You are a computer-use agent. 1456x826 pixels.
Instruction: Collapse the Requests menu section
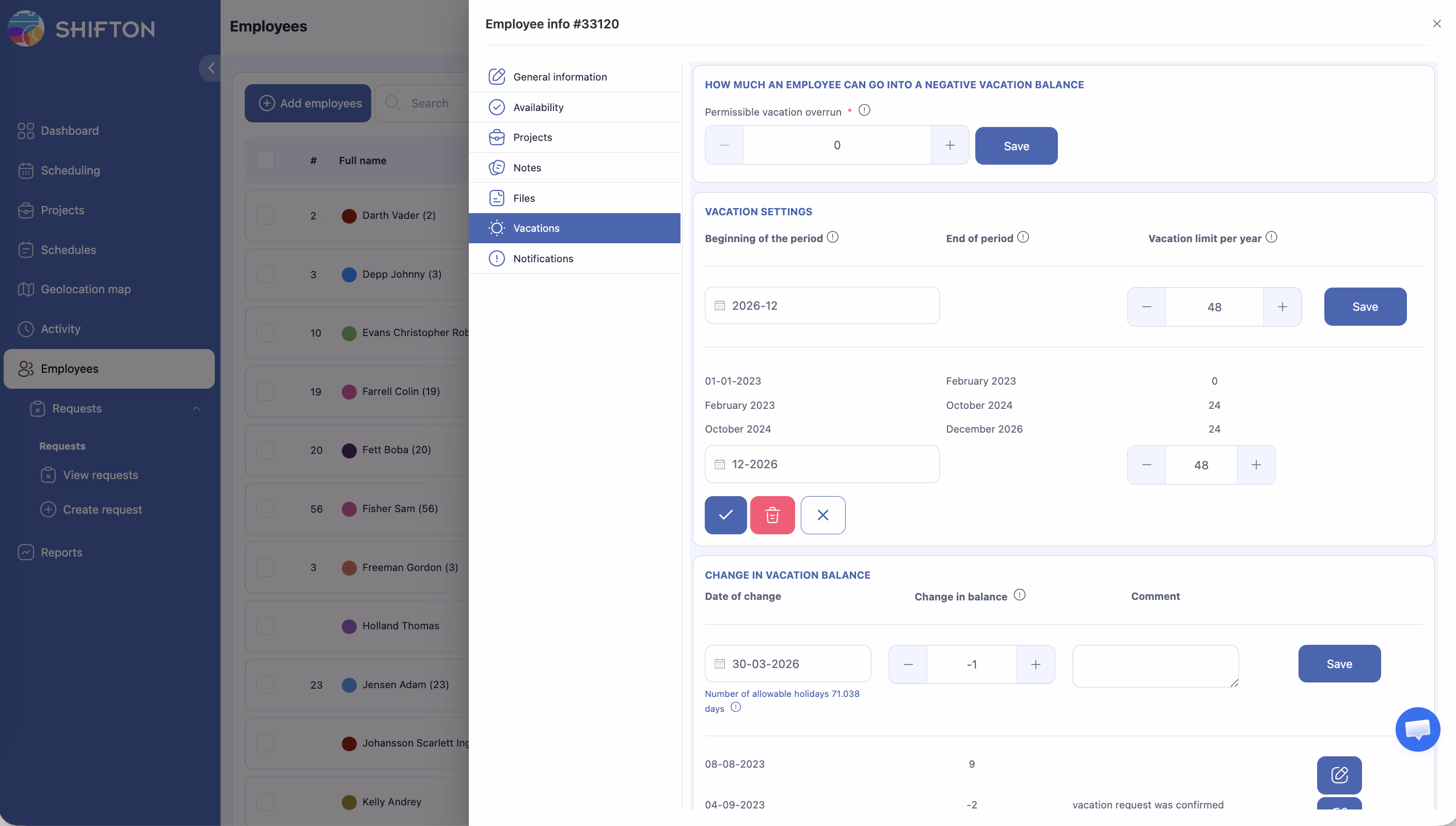tap(196, 408)
